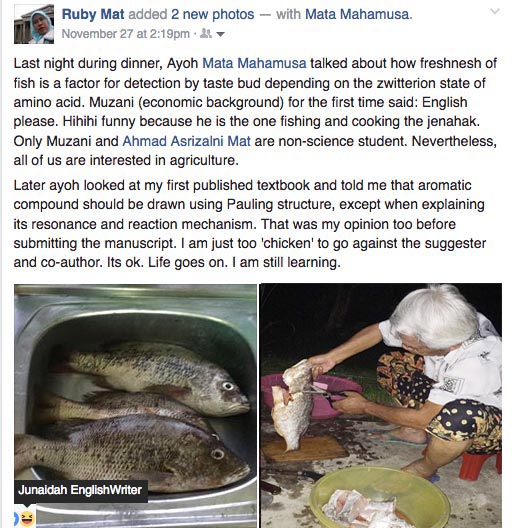Viewport: 512px width, 528px height.
Task: Expand the audience selector dropdown arrow
Action: [x=220, y=34]
